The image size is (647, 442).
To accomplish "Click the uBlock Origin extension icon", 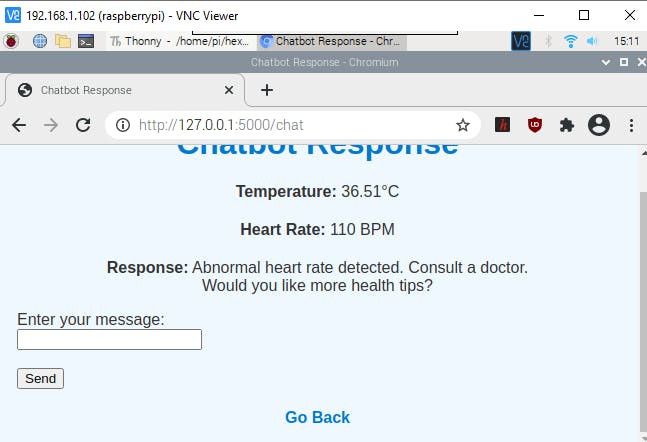I will [535, 125].
